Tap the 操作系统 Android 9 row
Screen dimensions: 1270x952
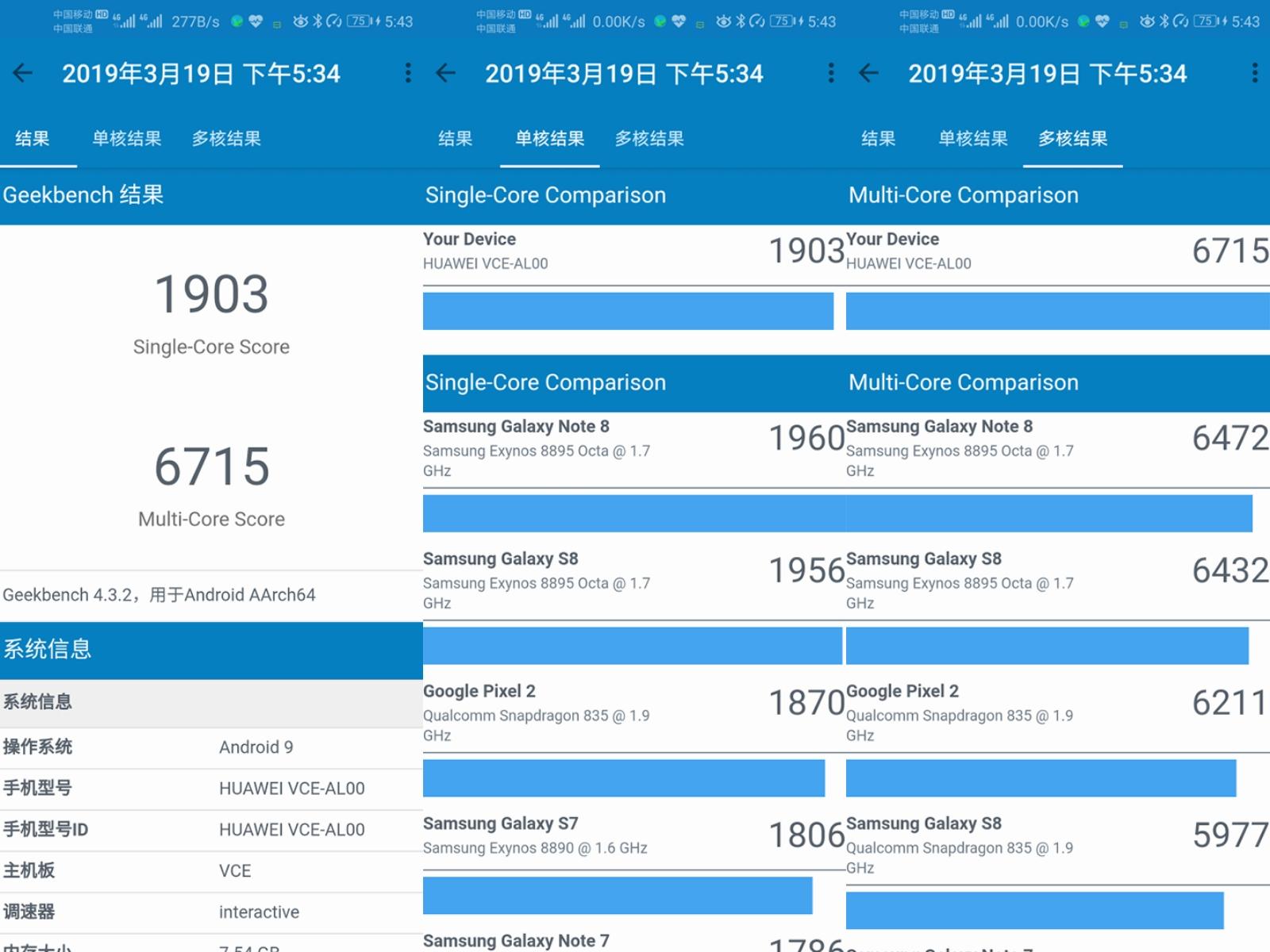click(211, 747)
